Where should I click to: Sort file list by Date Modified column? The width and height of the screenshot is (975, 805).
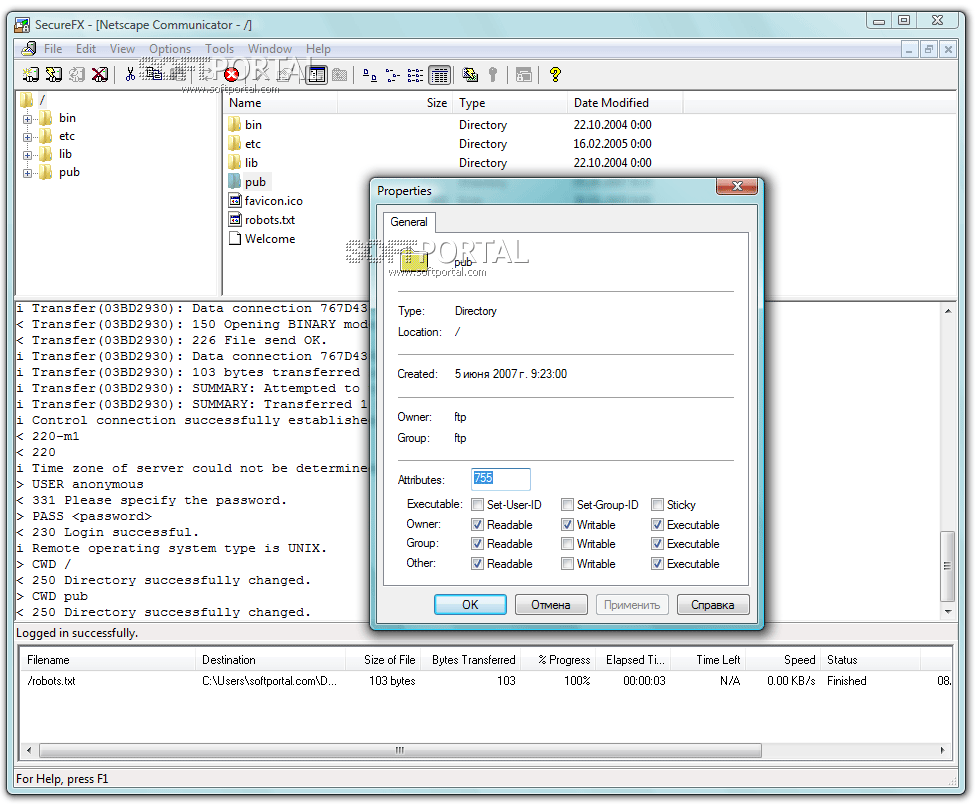tap(625, 103)
